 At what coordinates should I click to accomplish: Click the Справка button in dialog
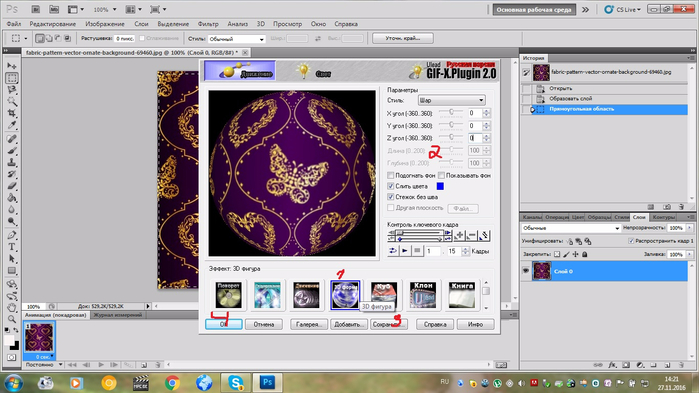(435, 324)
